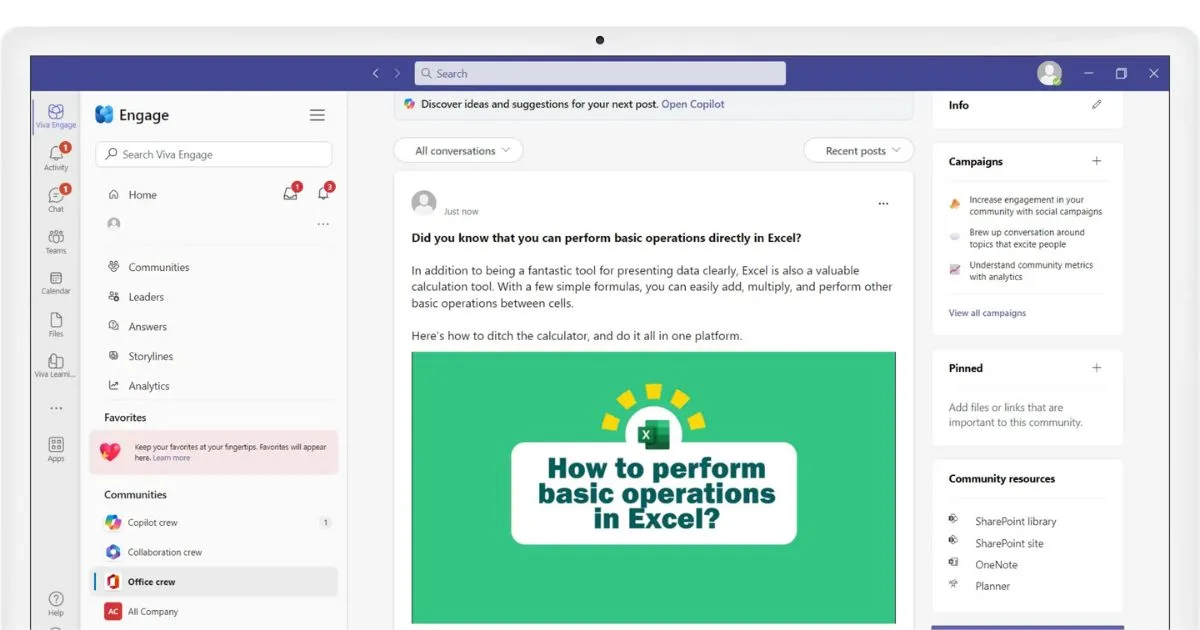Open Communities in the Engage navigation
1200x630 pixels.
(148, 267)
